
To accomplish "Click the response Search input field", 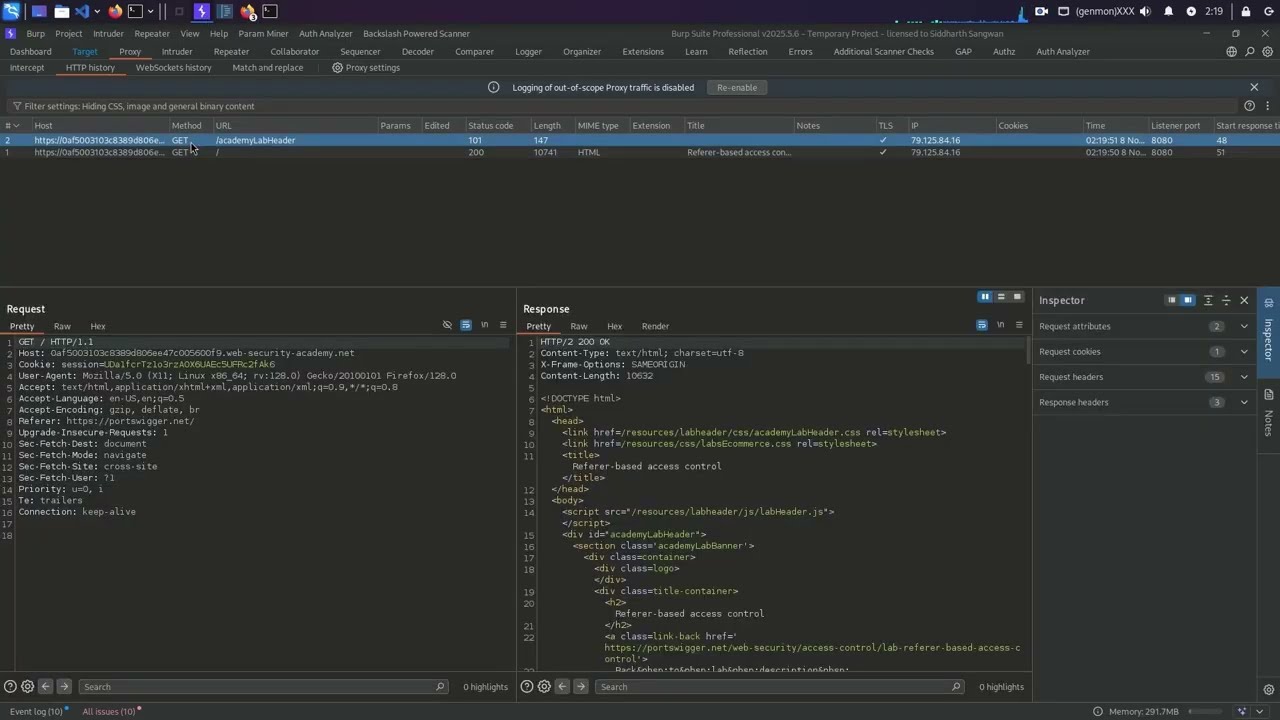I will click(779, 687).
